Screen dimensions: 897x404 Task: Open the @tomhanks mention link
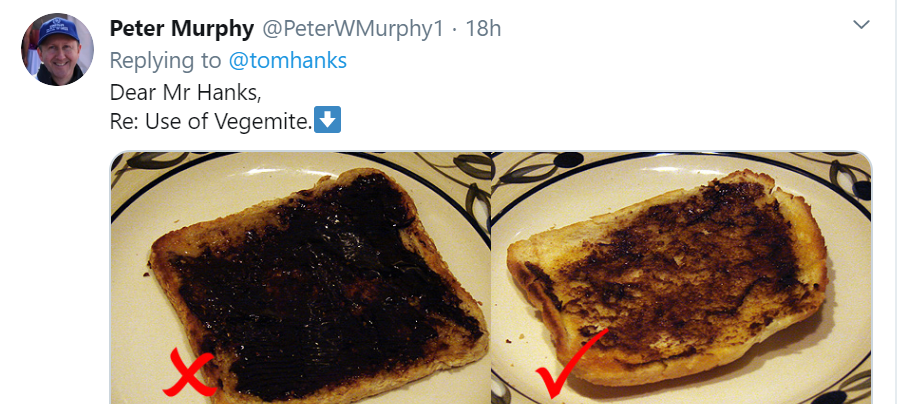288,60
